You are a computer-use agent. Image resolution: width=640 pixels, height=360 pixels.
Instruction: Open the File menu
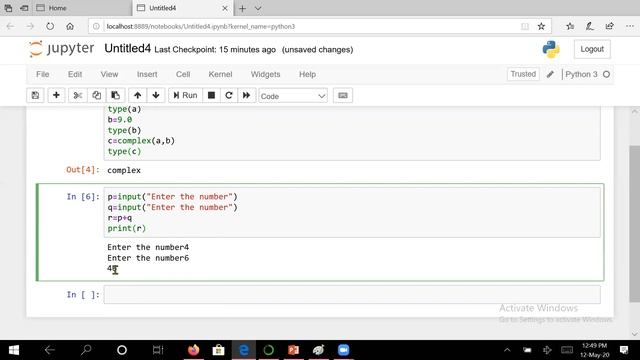click(x=42, y=74)
